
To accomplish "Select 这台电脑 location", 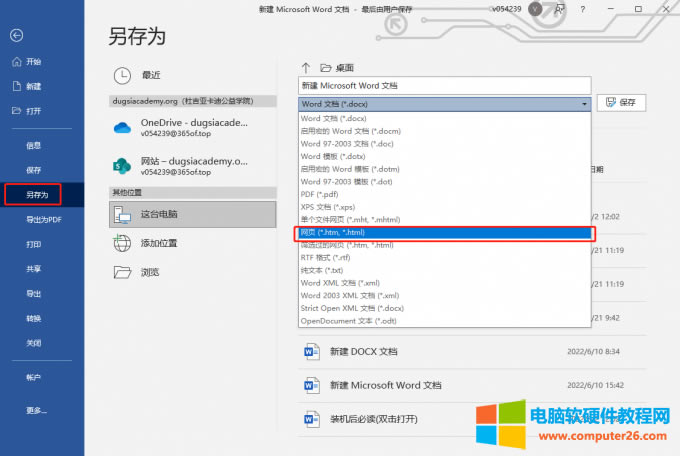I will click(x=193, y=214).
